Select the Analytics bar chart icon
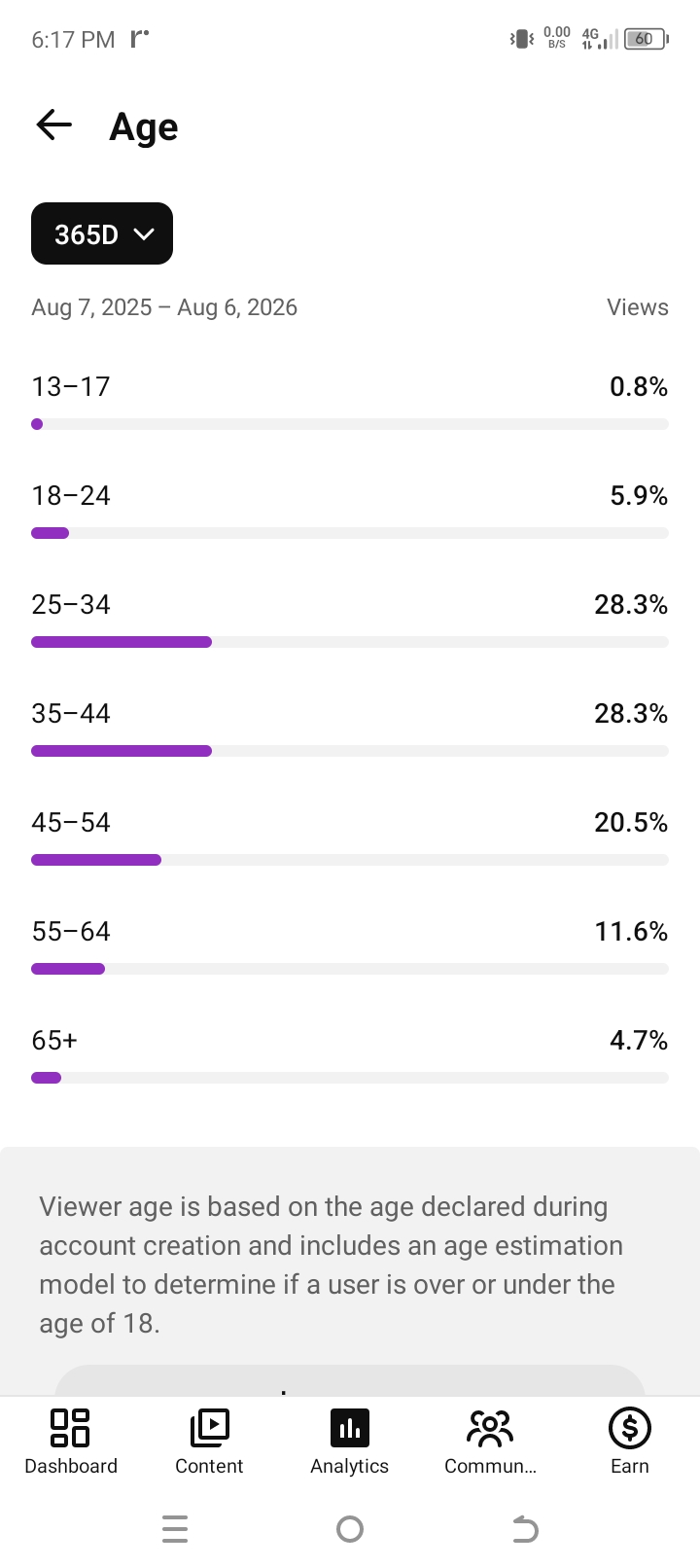Screen dimensions: 700x1568 pos(350,1428)
